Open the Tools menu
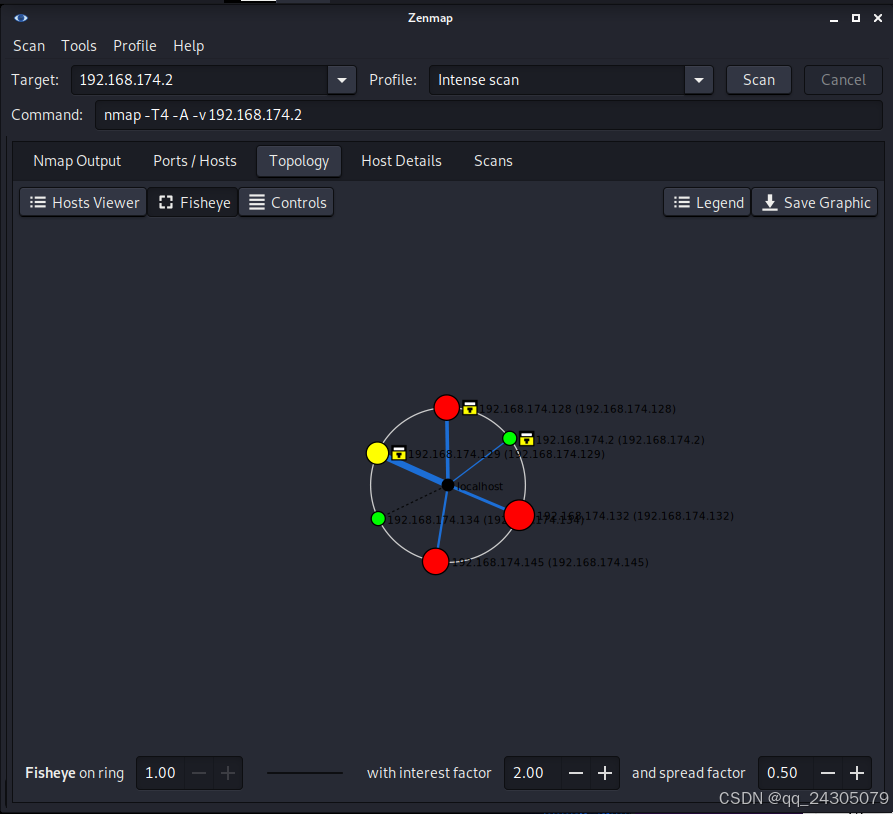893x814 pixels. point(79,46)
